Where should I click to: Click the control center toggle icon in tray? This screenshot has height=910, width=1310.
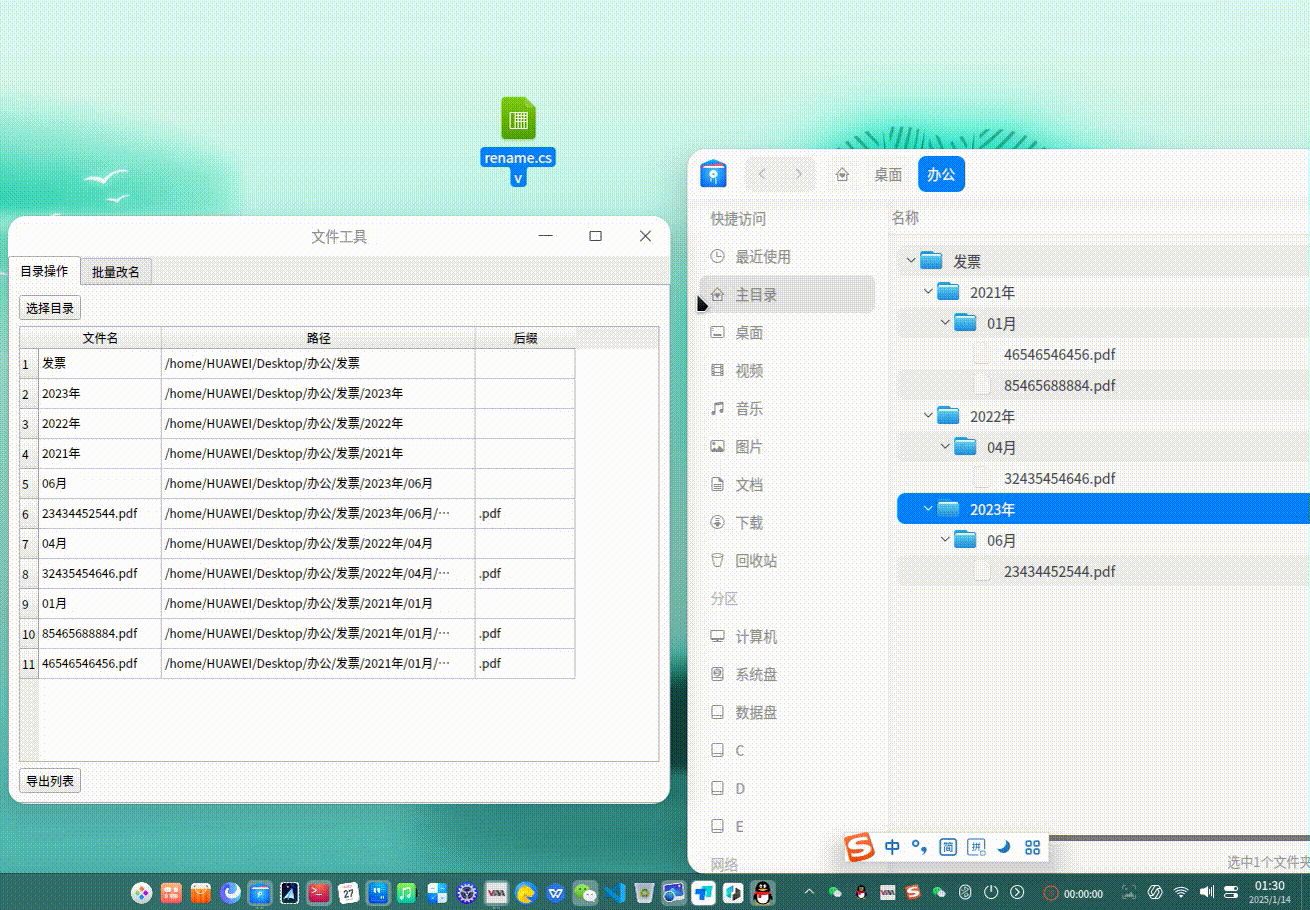(x=1231, y=892)
